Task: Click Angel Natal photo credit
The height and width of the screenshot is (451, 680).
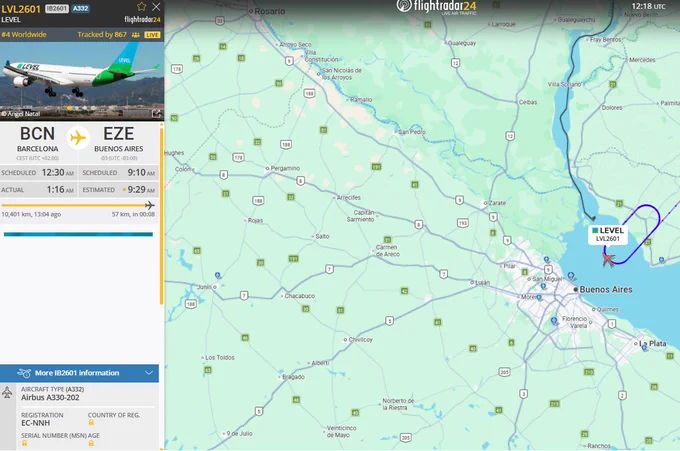Action: click(x=20, y=114)
